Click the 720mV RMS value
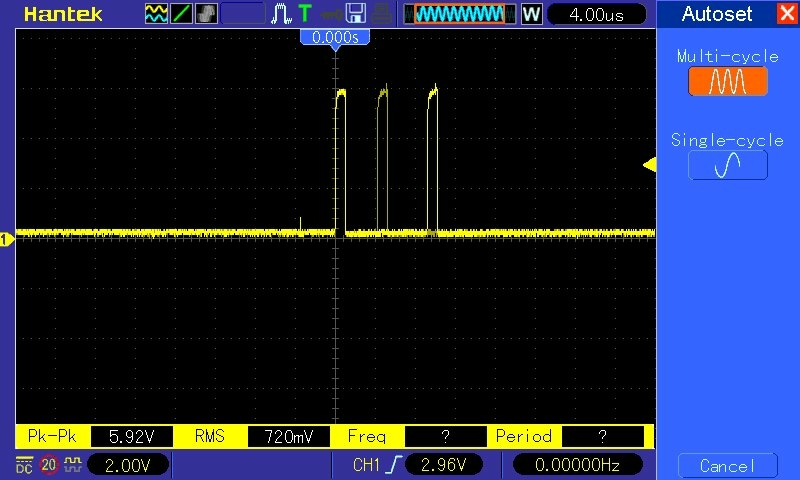The height and width of the screenshot is (480, 800). pyautogui.click(x=289, y=437)
